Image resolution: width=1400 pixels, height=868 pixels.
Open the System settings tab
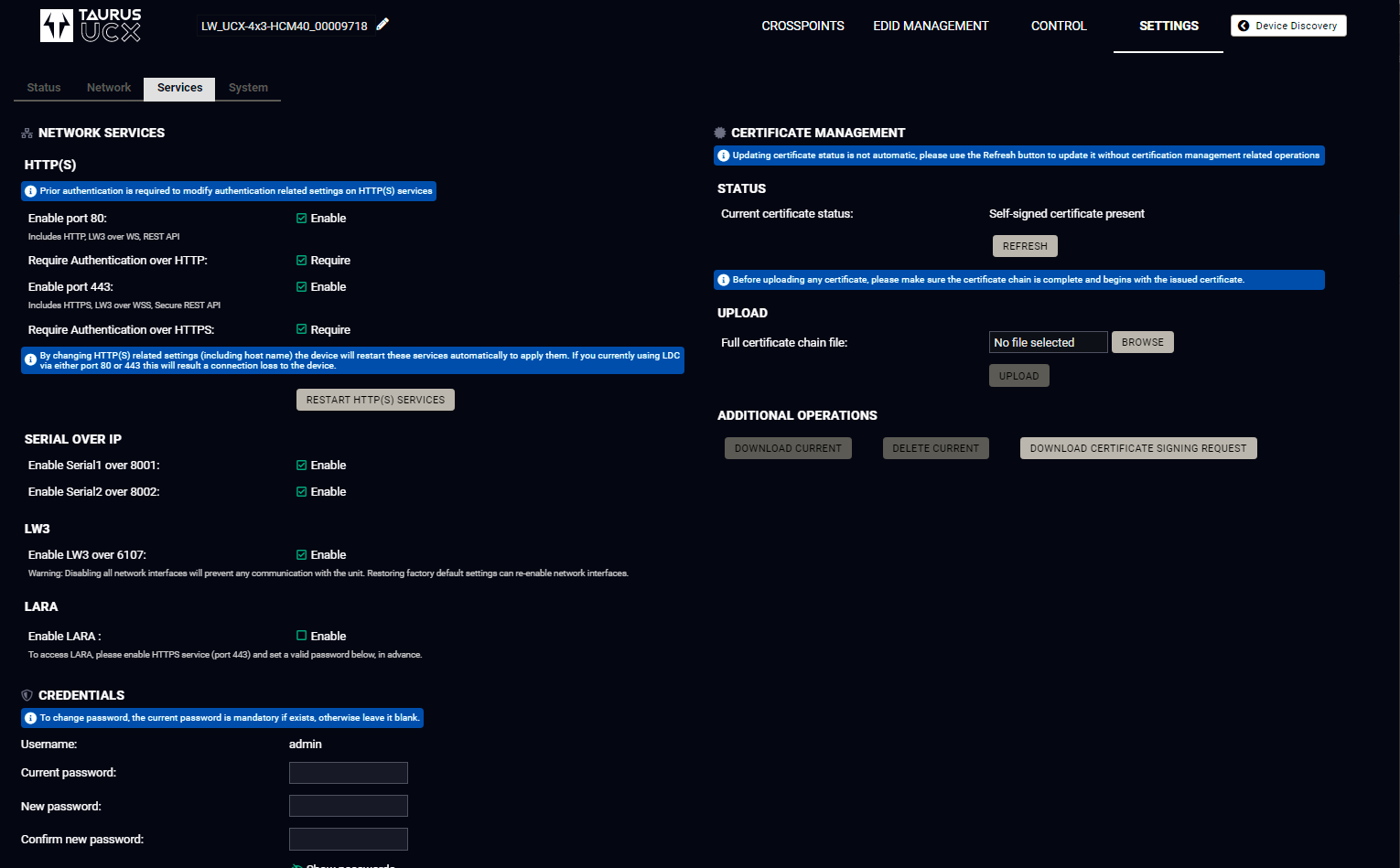point(248,88)
